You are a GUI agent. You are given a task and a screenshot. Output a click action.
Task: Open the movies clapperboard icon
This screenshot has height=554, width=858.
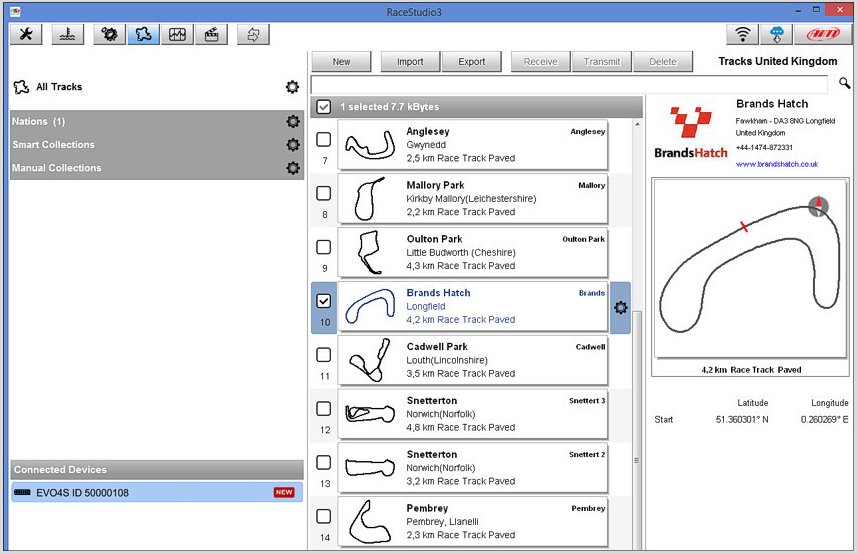(x=210, y=34)
